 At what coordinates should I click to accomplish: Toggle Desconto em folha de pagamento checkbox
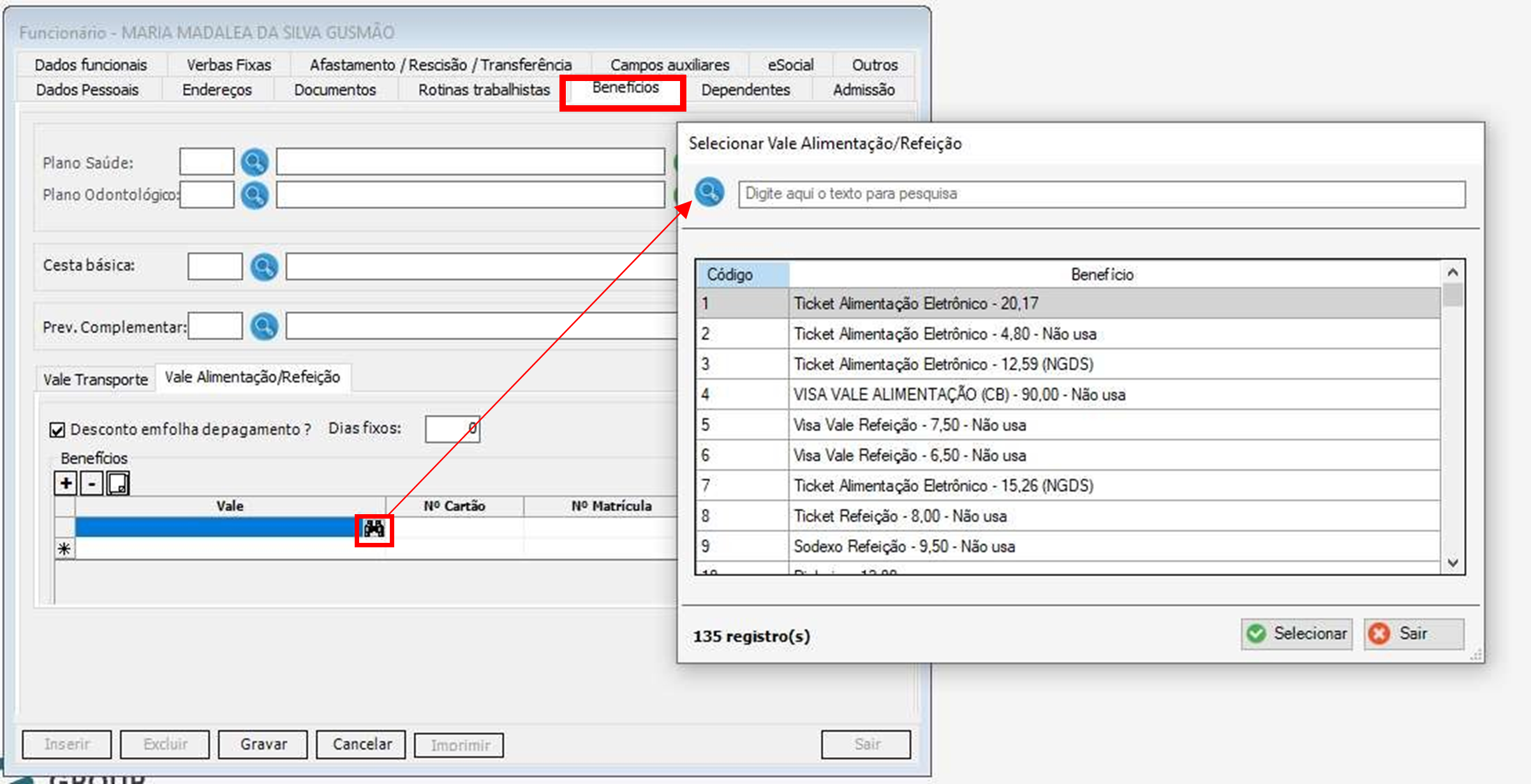(57, 430)
